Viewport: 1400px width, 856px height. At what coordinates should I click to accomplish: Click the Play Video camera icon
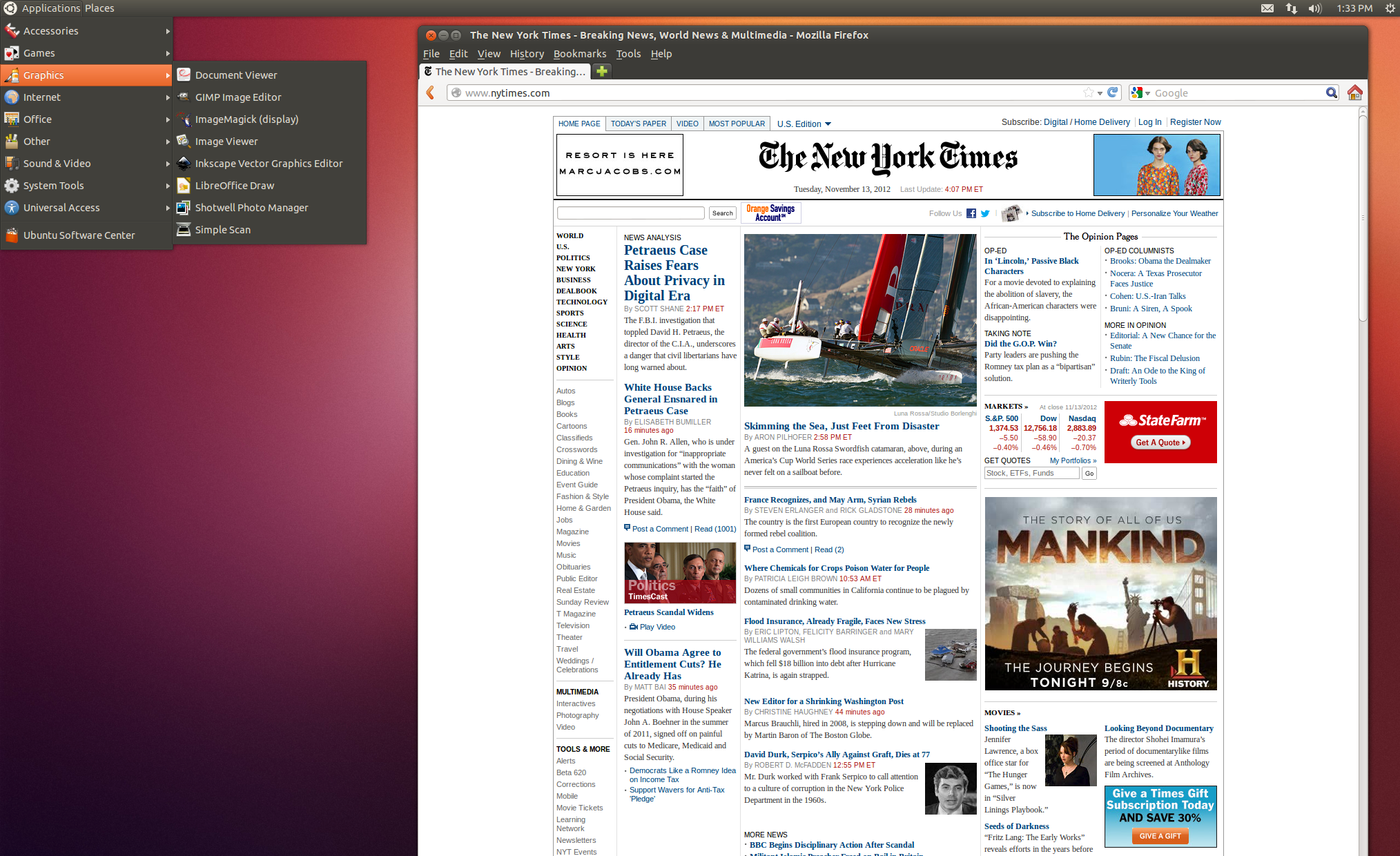(633, 627)
